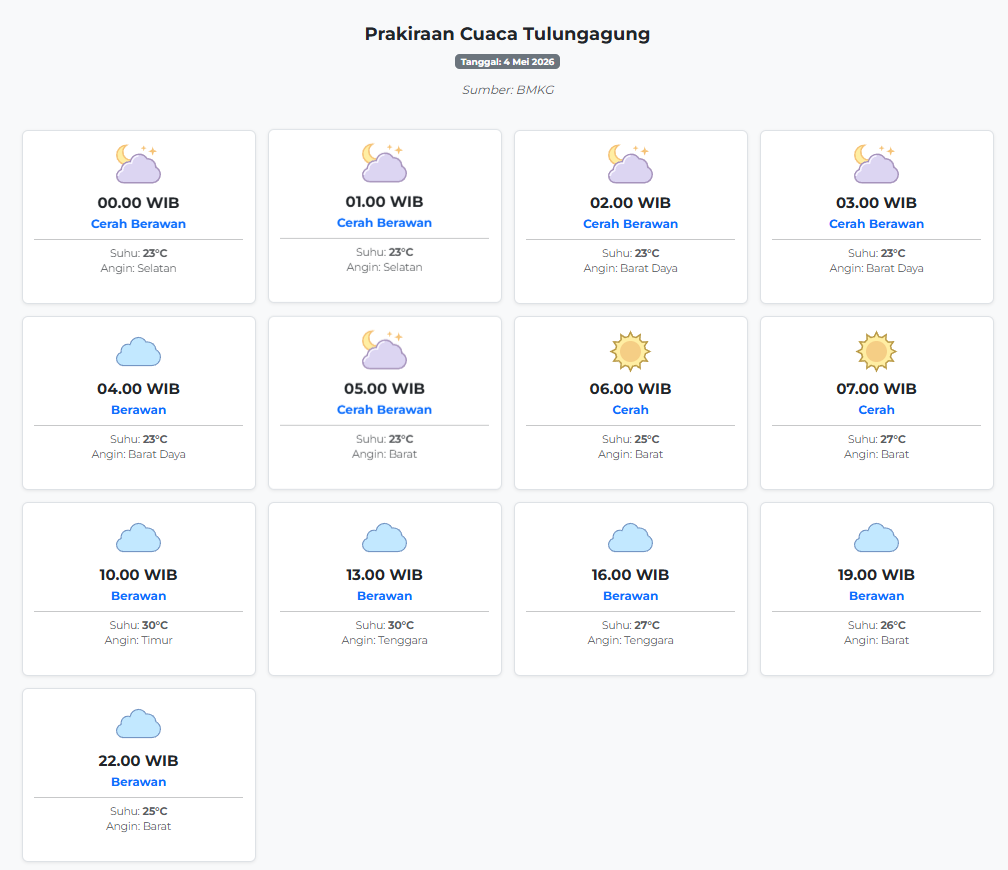Click the sun icon on 07.00 WIB card
Image resolution: width=1008 pixels, height=870 pixels.
click(876, 351)
